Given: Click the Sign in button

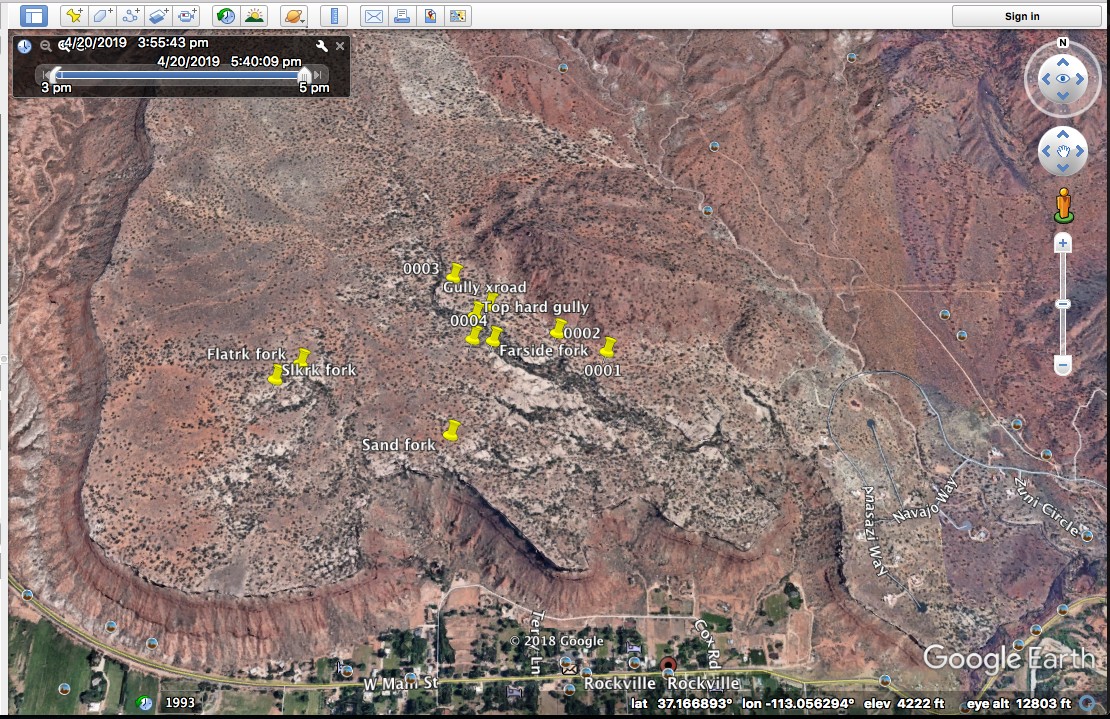Looking at the screenshot, I should [x=1021, y=16].
